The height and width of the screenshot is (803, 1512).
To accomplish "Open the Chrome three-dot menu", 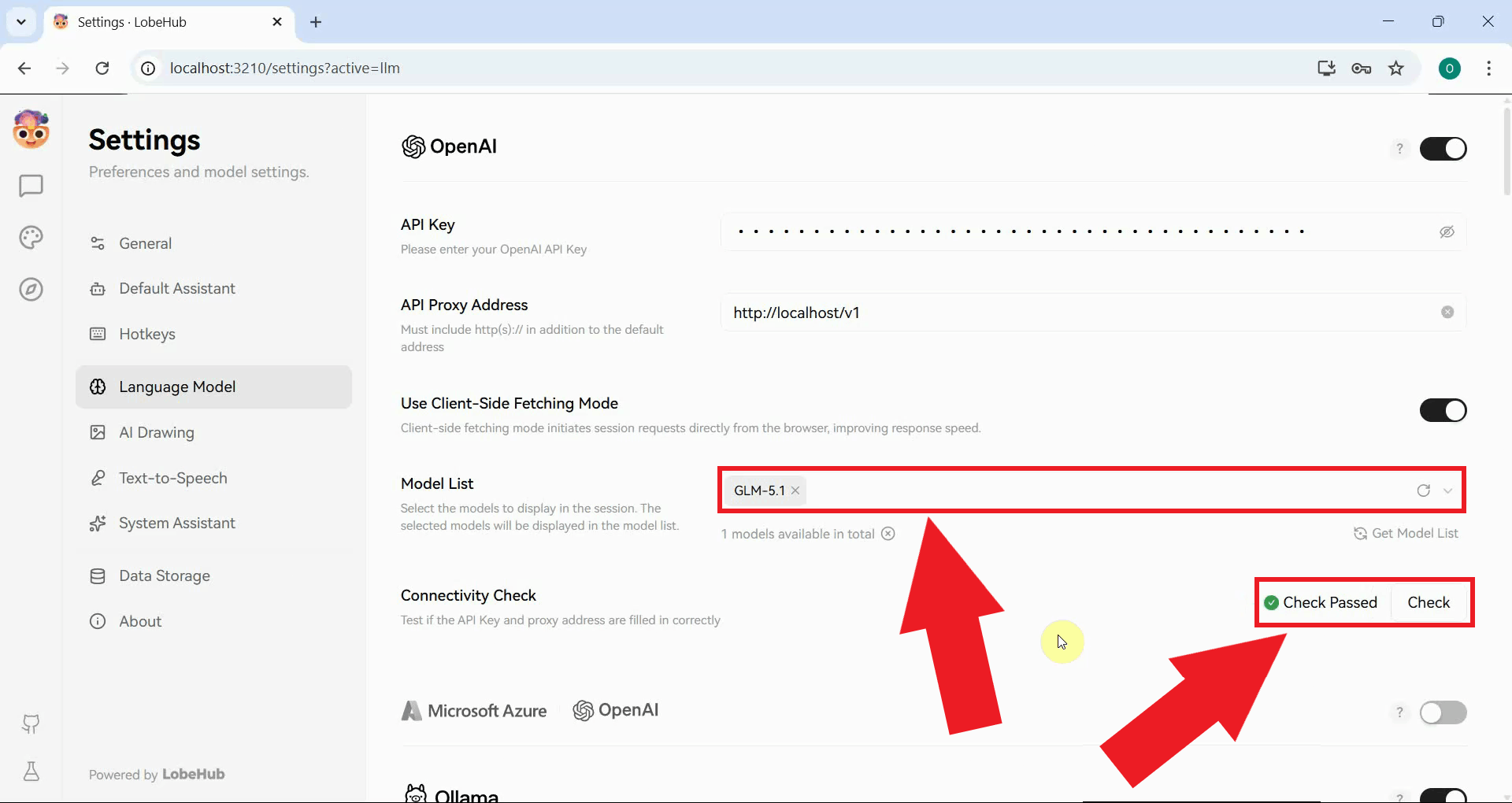I will pyautogui.click(x=1488, y=68).
